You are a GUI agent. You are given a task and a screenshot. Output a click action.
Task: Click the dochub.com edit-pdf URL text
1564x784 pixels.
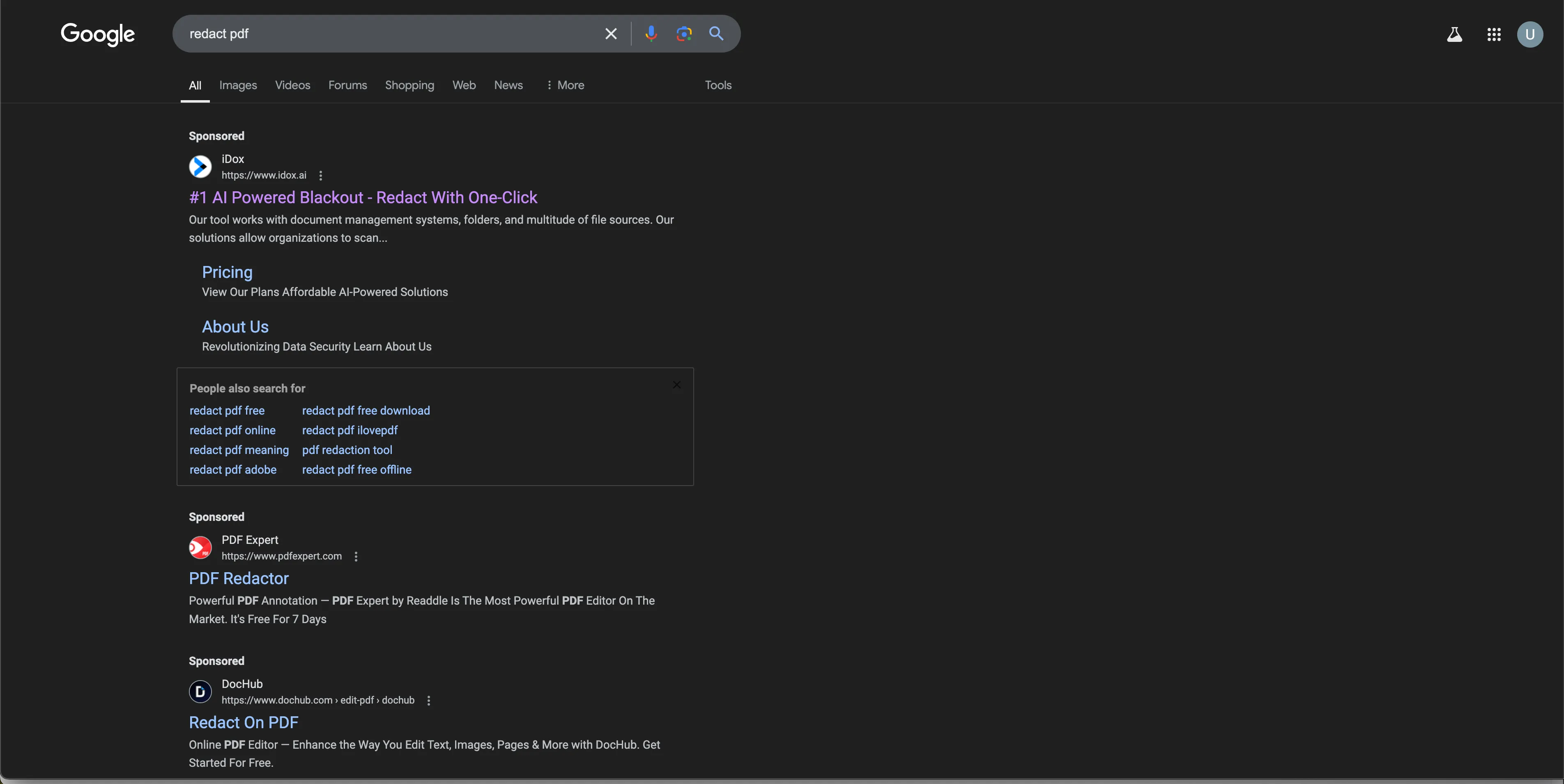pyautogui.click(x=318, y=700)
